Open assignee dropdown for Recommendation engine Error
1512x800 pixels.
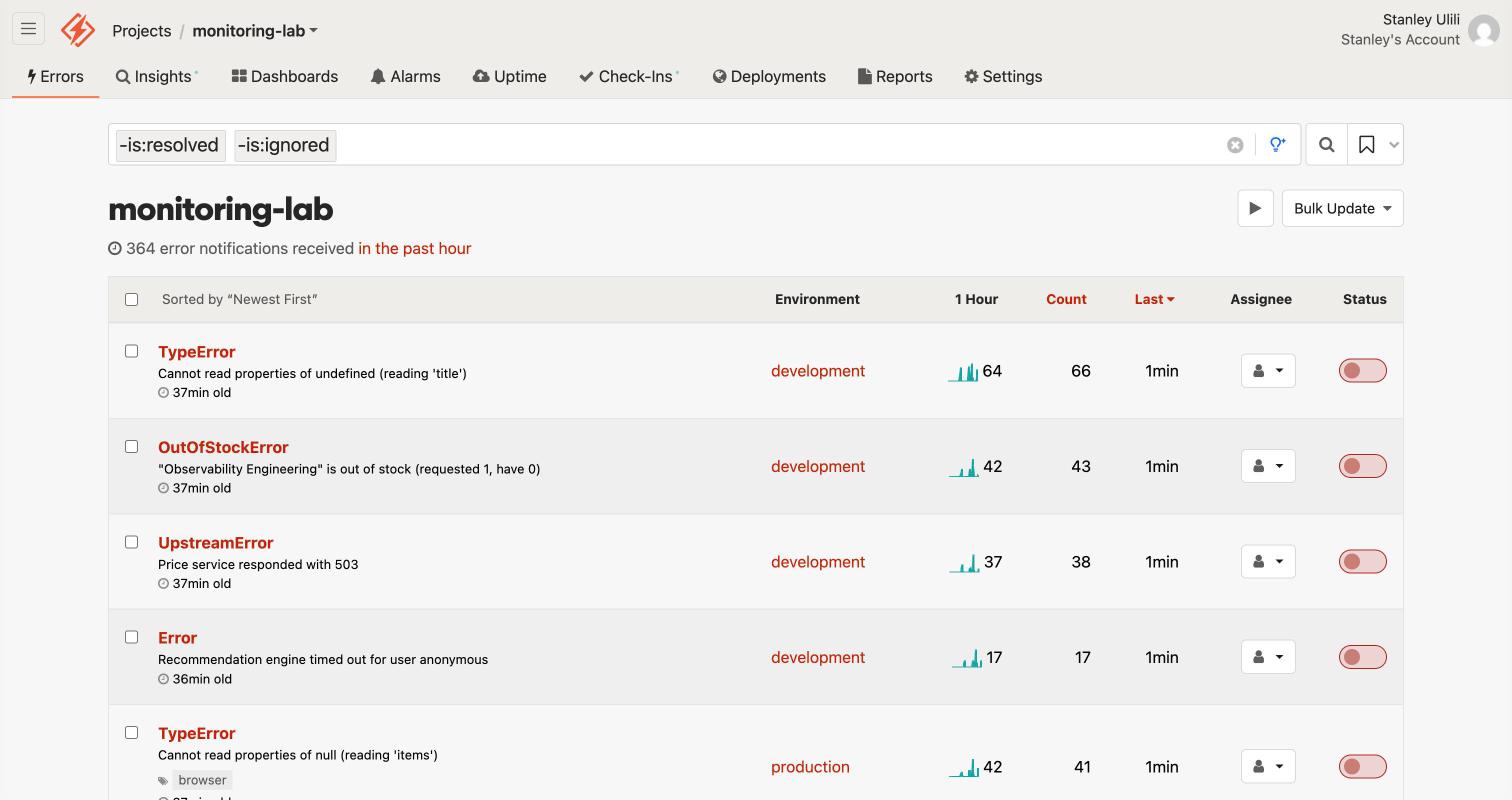(1268, 657)
